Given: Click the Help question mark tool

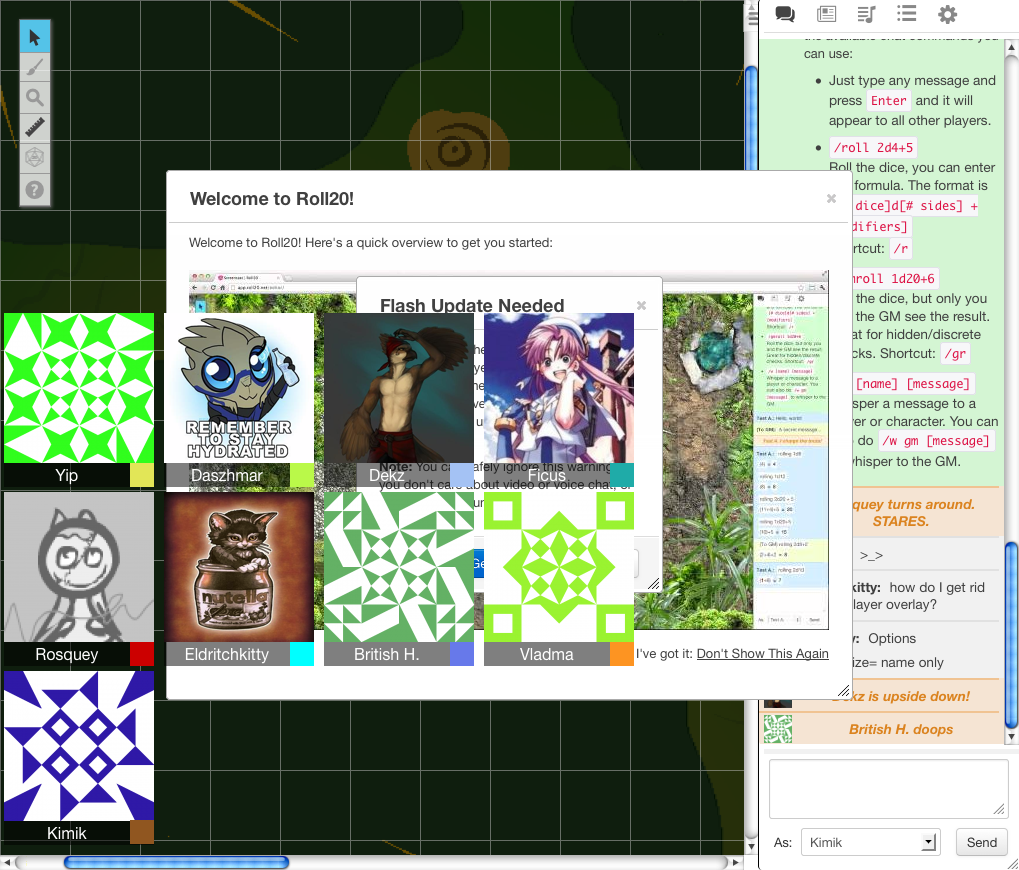Looking at the screenshot, I should (35, 189).
